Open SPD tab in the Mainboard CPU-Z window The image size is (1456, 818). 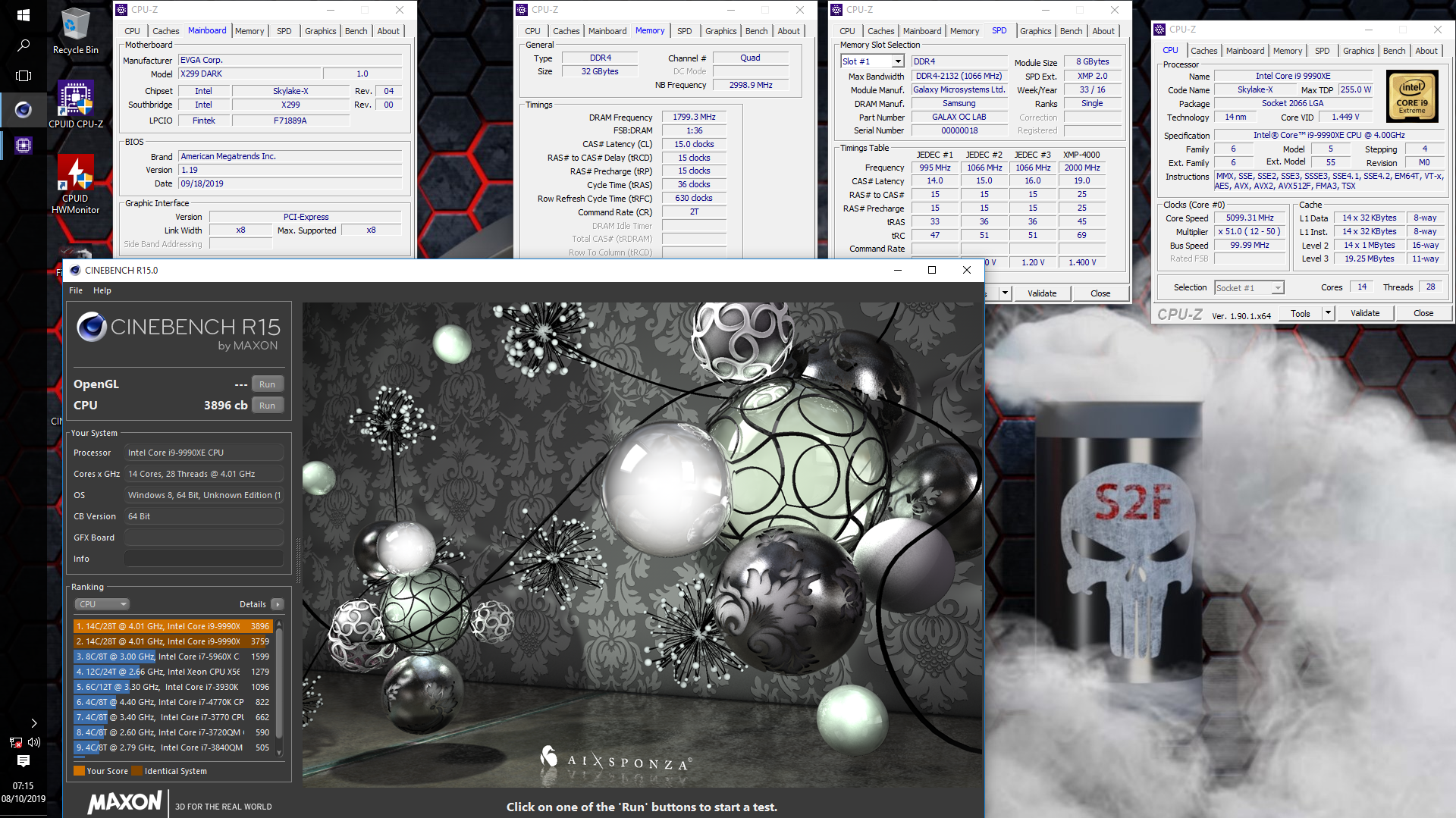[284, 31]
